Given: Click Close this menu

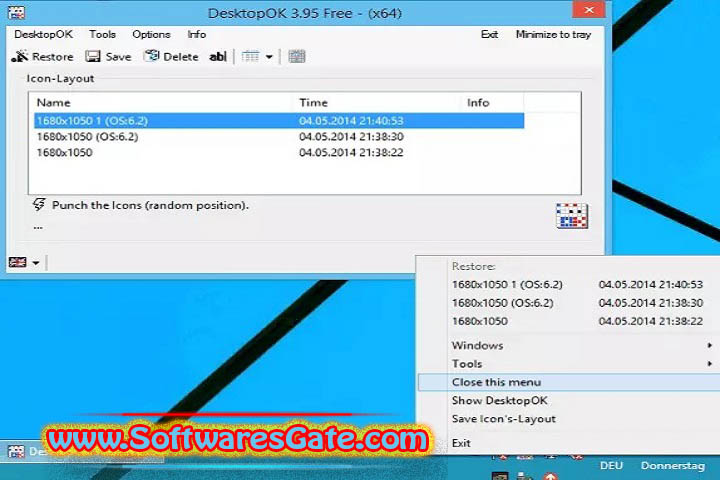Looking at the screenshot, I should coord(569,382).
